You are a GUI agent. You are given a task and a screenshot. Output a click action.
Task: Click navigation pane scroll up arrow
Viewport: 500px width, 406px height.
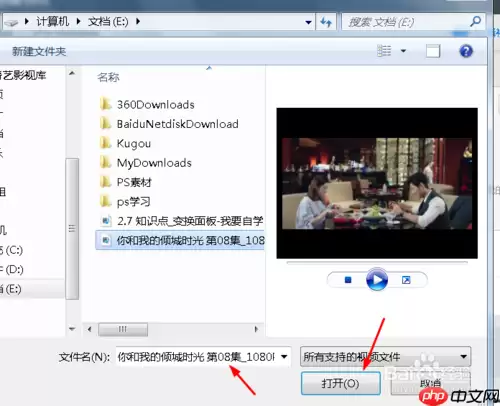(x=72, y=73)
